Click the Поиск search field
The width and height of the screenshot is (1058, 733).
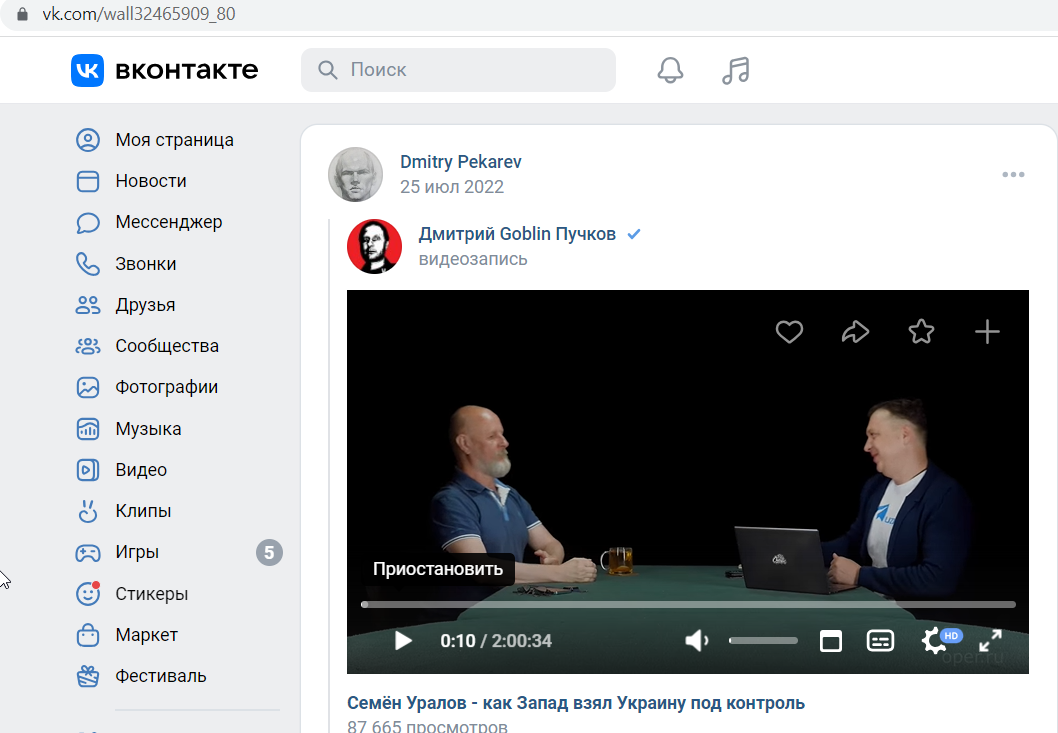pos(458,70)
